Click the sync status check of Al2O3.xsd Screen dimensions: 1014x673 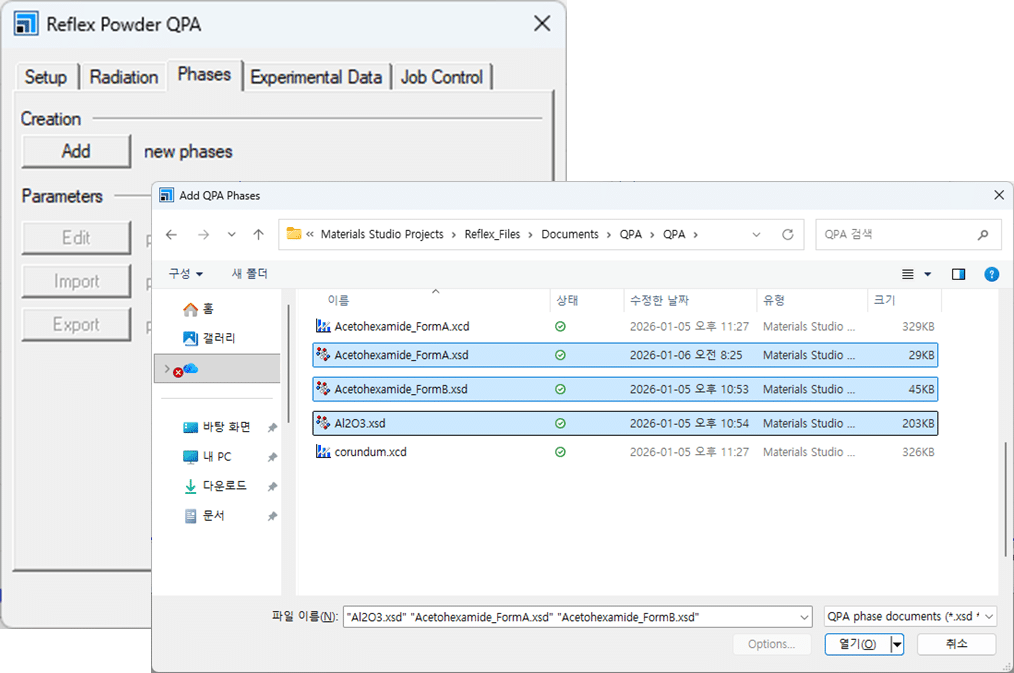(x=560, y=423)
